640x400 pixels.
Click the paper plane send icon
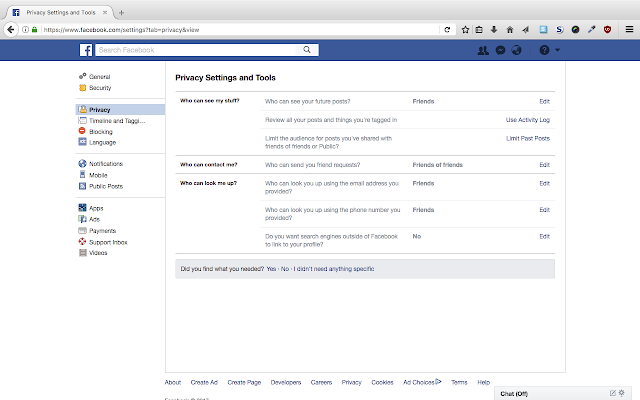(526, 29)
